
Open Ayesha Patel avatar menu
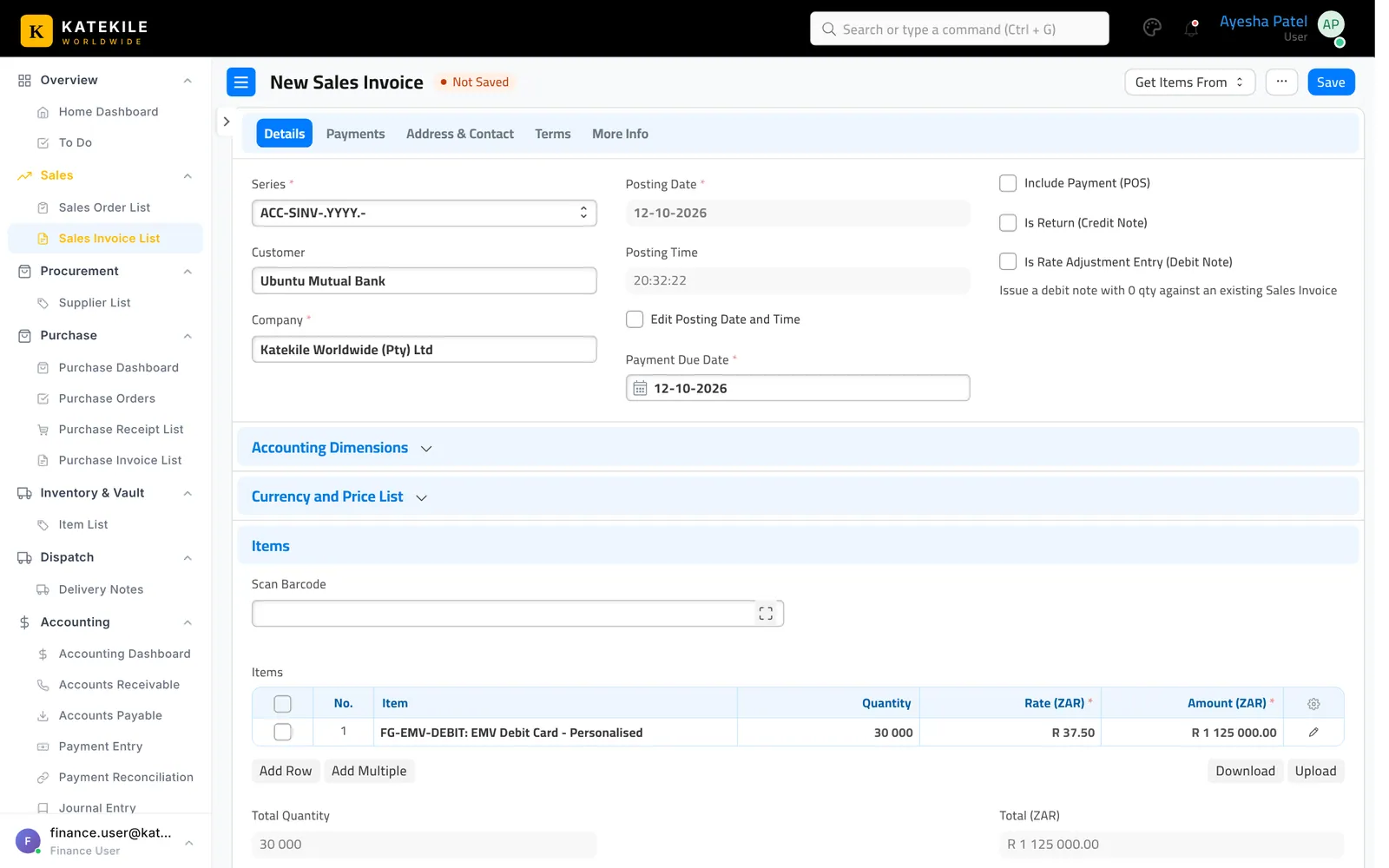click(x=1331, y=26)
